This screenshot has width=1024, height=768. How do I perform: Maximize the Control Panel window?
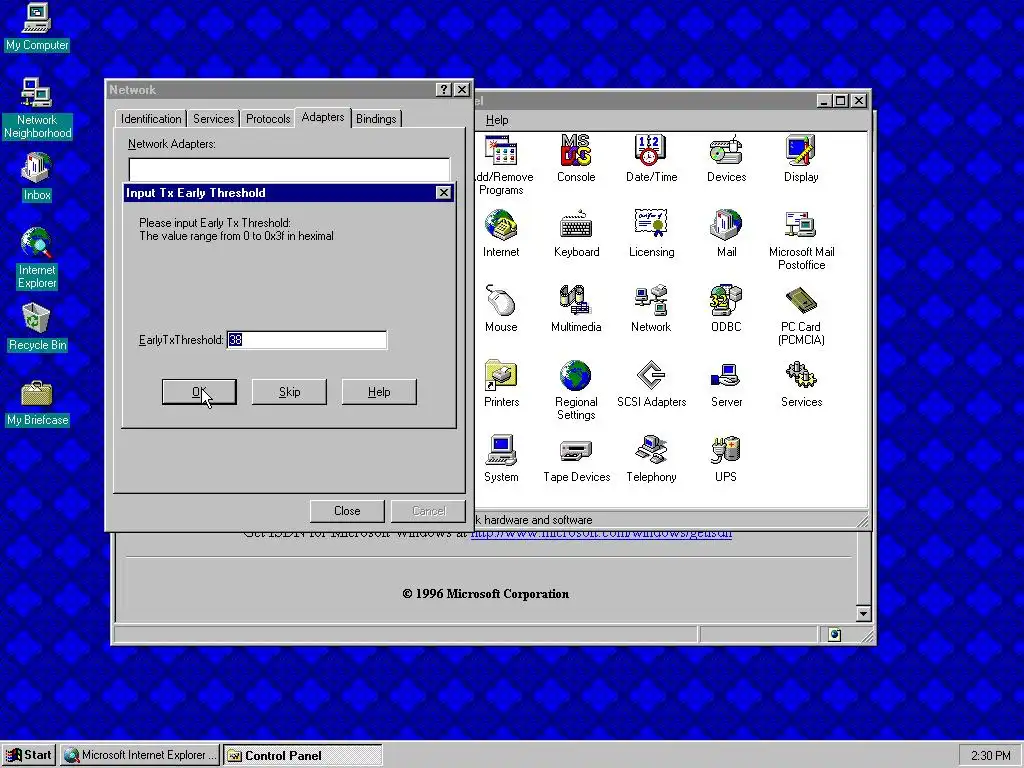point(841,101)
